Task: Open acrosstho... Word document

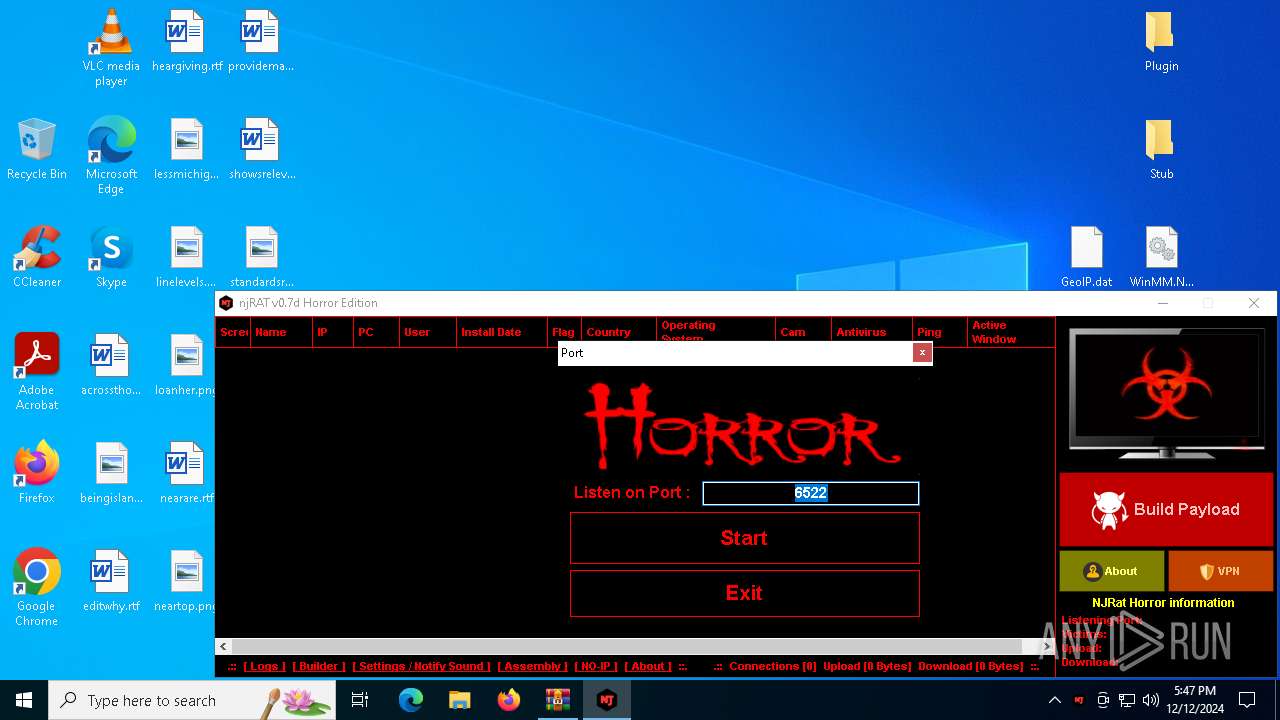Action: click(111, 365)
